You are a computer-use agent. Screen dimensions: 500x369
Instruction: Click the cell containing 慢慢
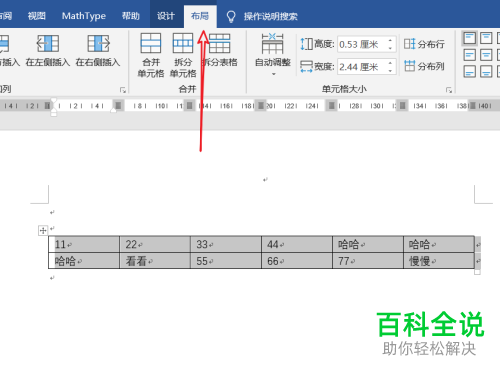click(439, 261)
